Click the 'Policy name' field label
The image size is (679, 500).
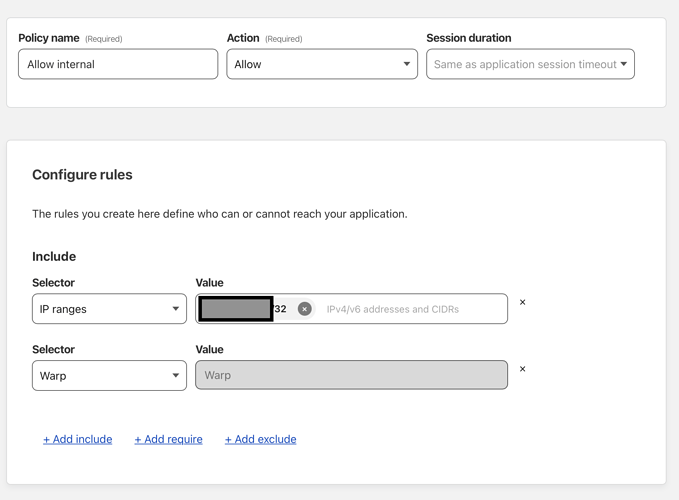tap(49, 38)
